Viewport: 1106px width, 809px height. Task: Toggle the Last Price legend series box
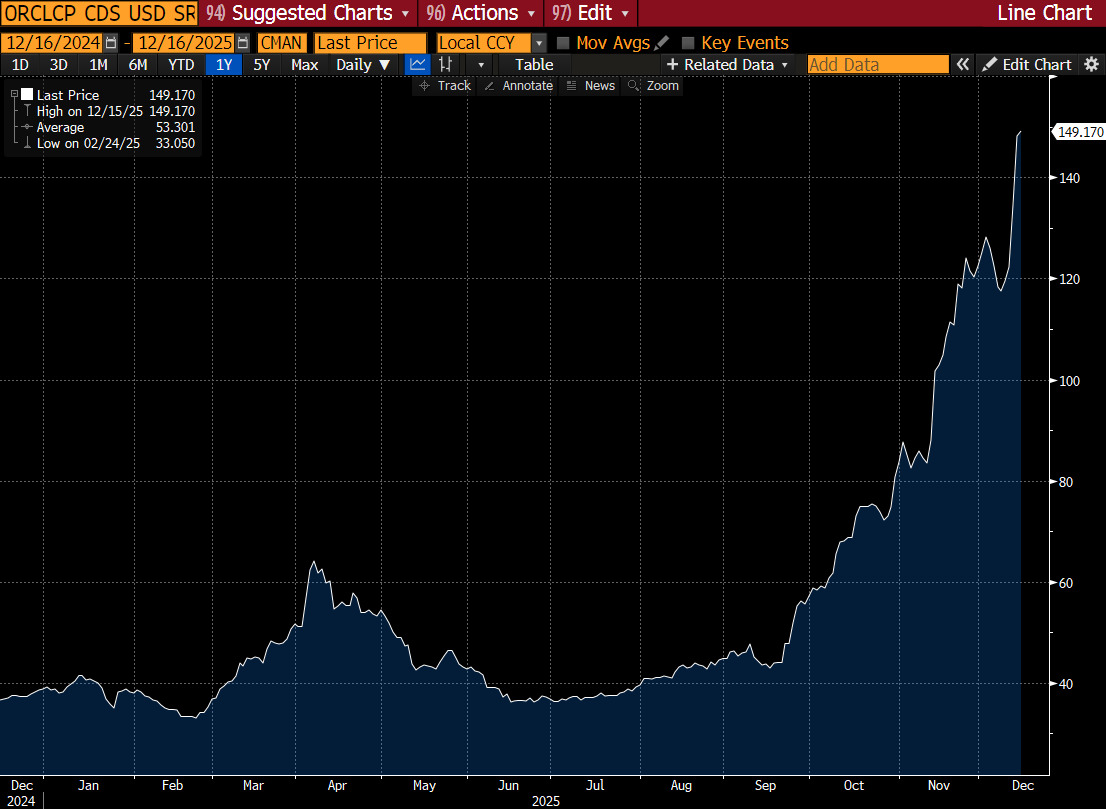(x=27, y=95)
